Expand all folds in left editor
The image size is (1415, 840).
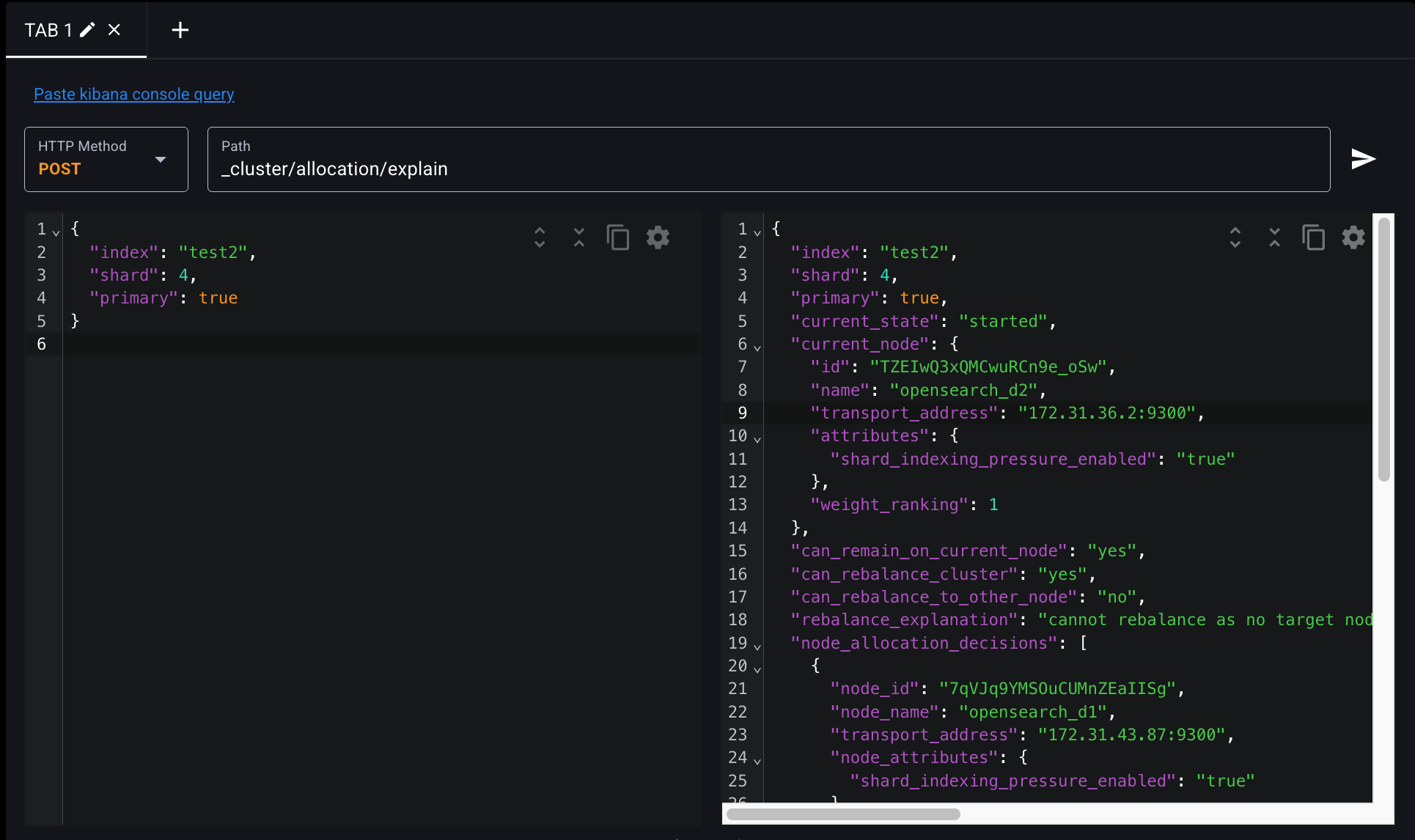(540, 237)
